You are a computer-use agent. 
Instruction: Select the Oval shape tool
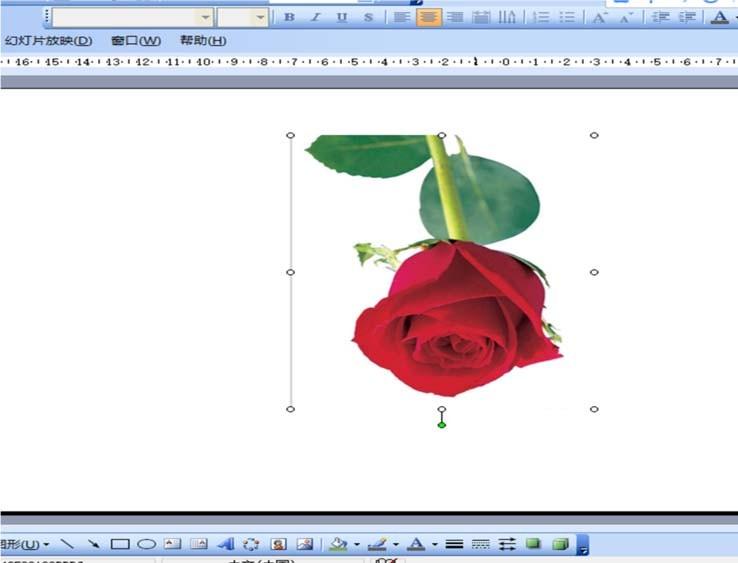146,545
